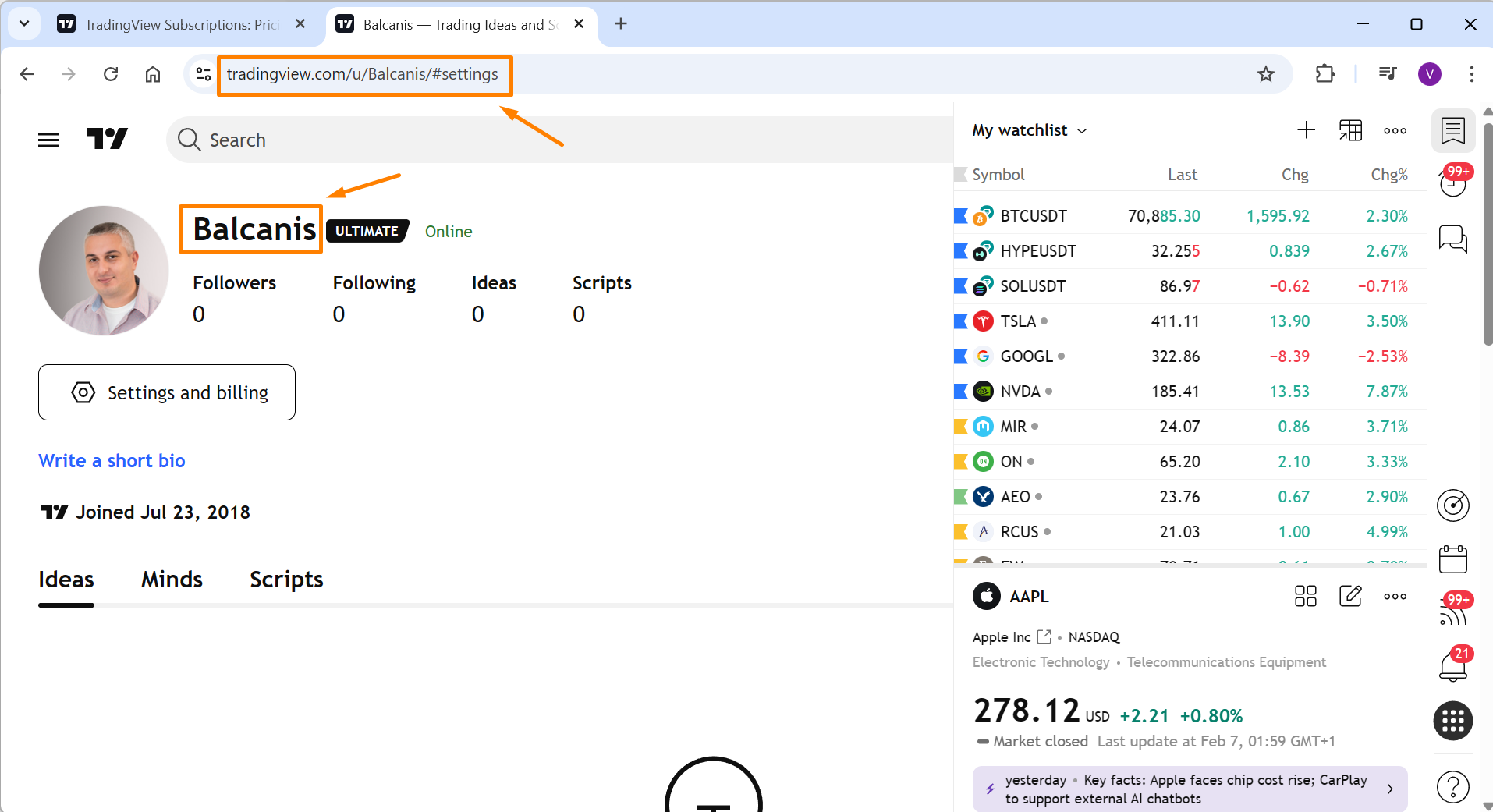This screenshot has height=812, width=1493.
Task: Open the hamburger menu
Action: pos(48,139)
